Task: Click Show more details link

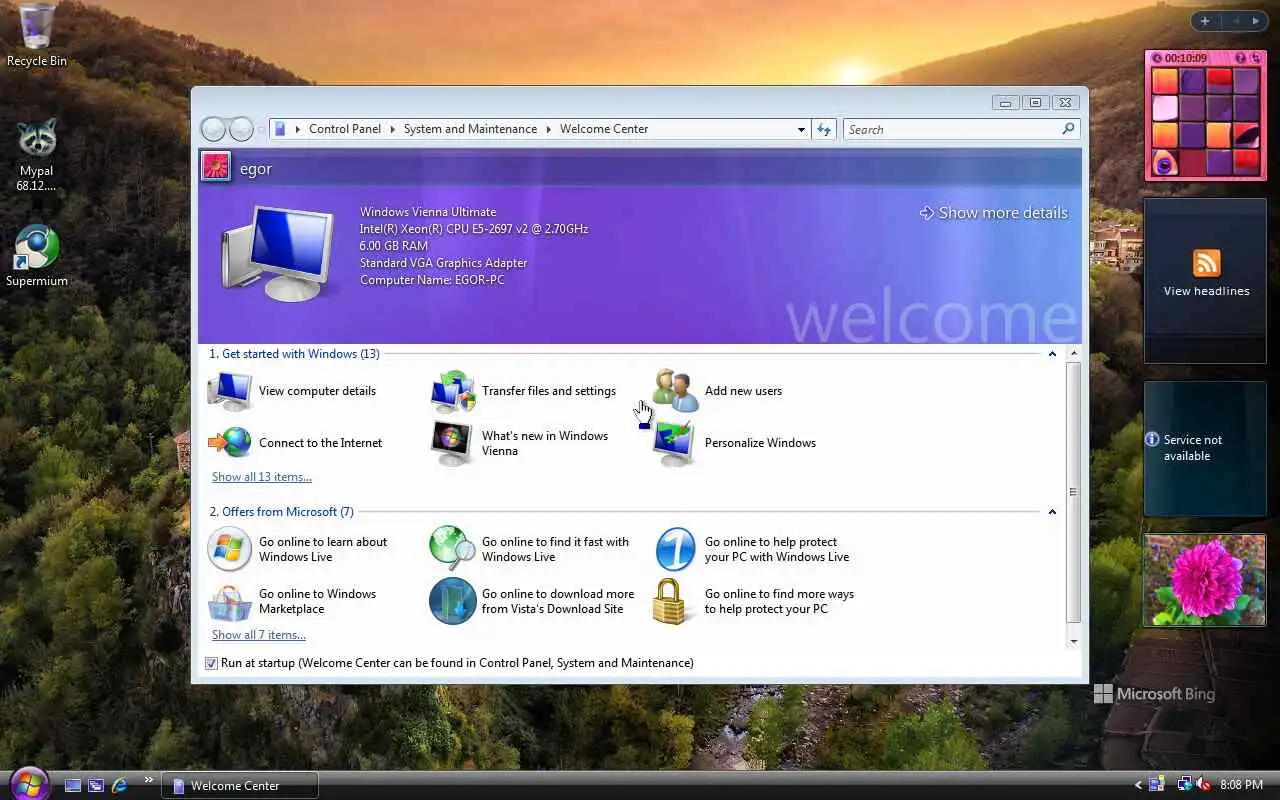Action: click(994, 213)
